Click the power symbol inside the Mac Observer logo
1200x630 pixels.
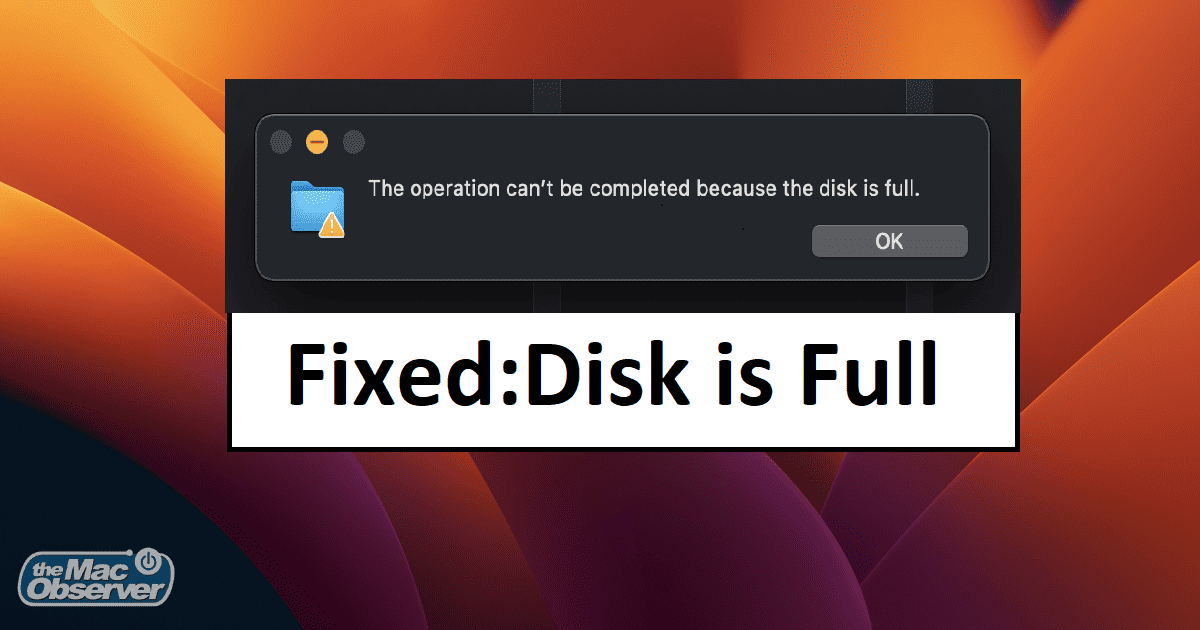click(x=148, y=560)
